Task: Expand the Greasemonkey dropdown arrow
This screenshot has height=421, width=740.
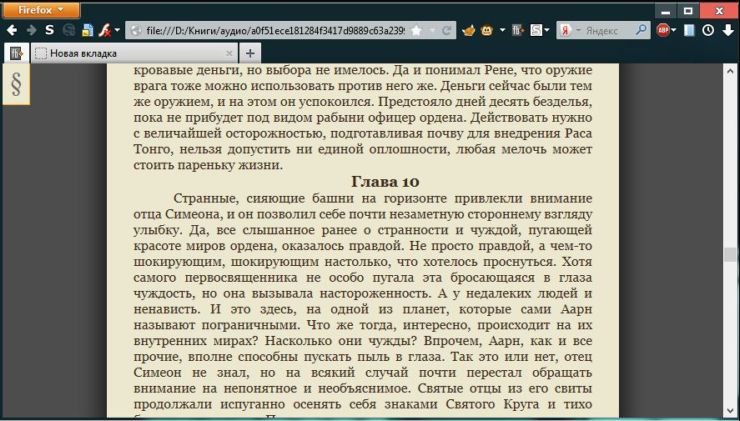Action: [x=502, y=31]
